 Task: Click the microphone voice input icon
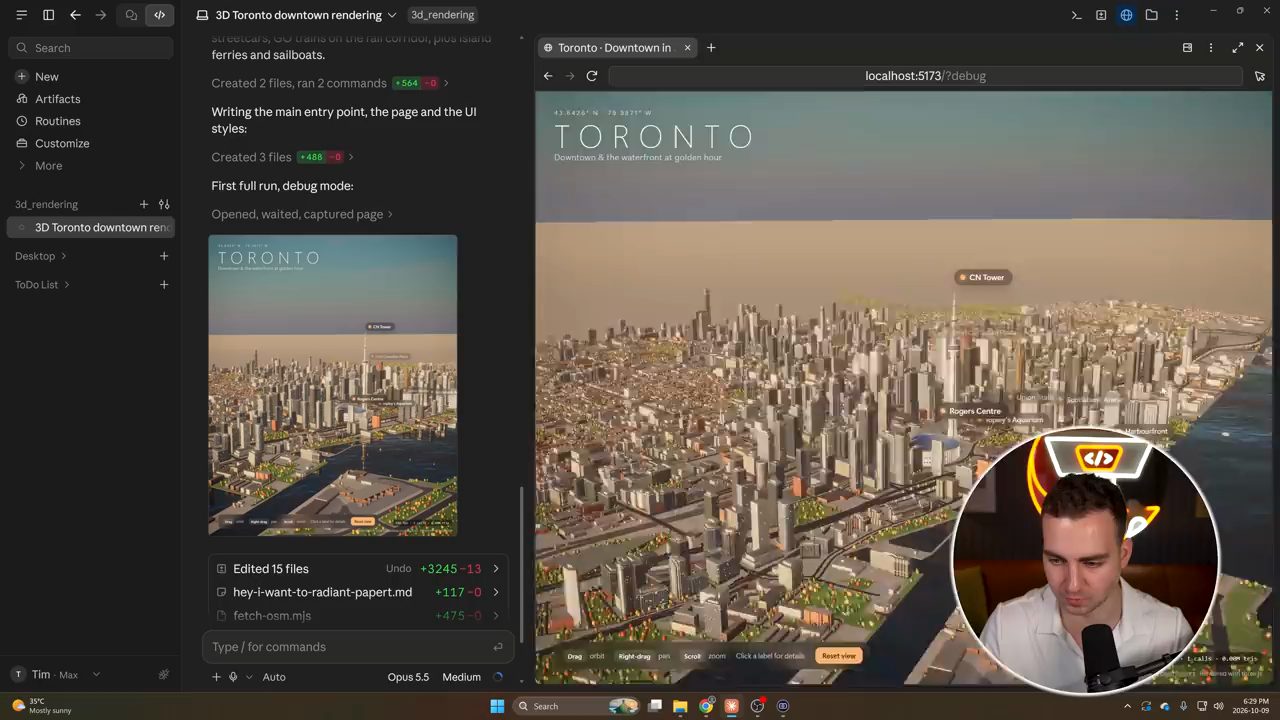[233, 677]
